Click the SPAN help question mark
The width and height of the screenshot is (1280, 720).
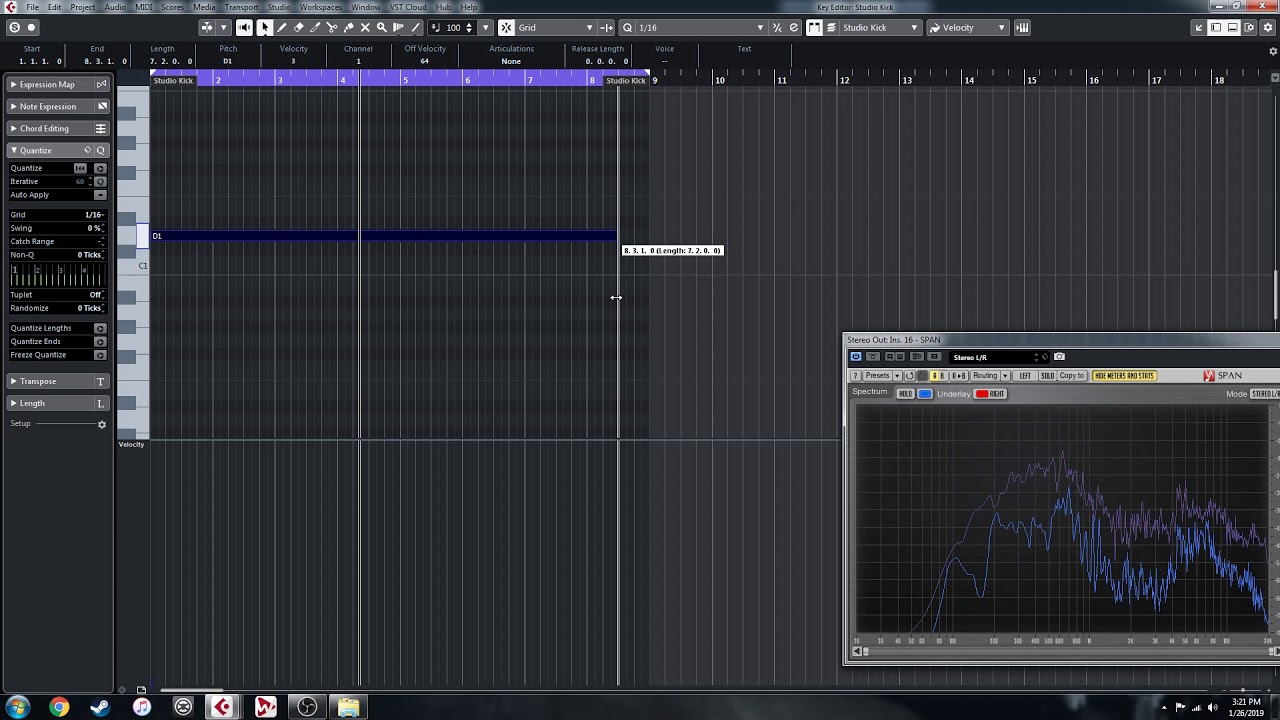(x=855, y=375)
